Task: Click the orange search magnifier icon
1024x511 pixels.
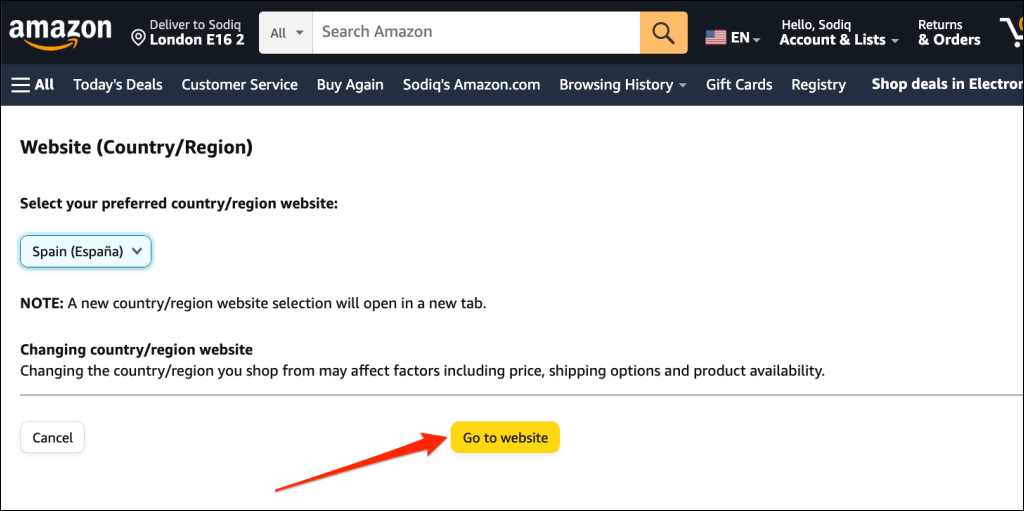Action: point(663,33)
